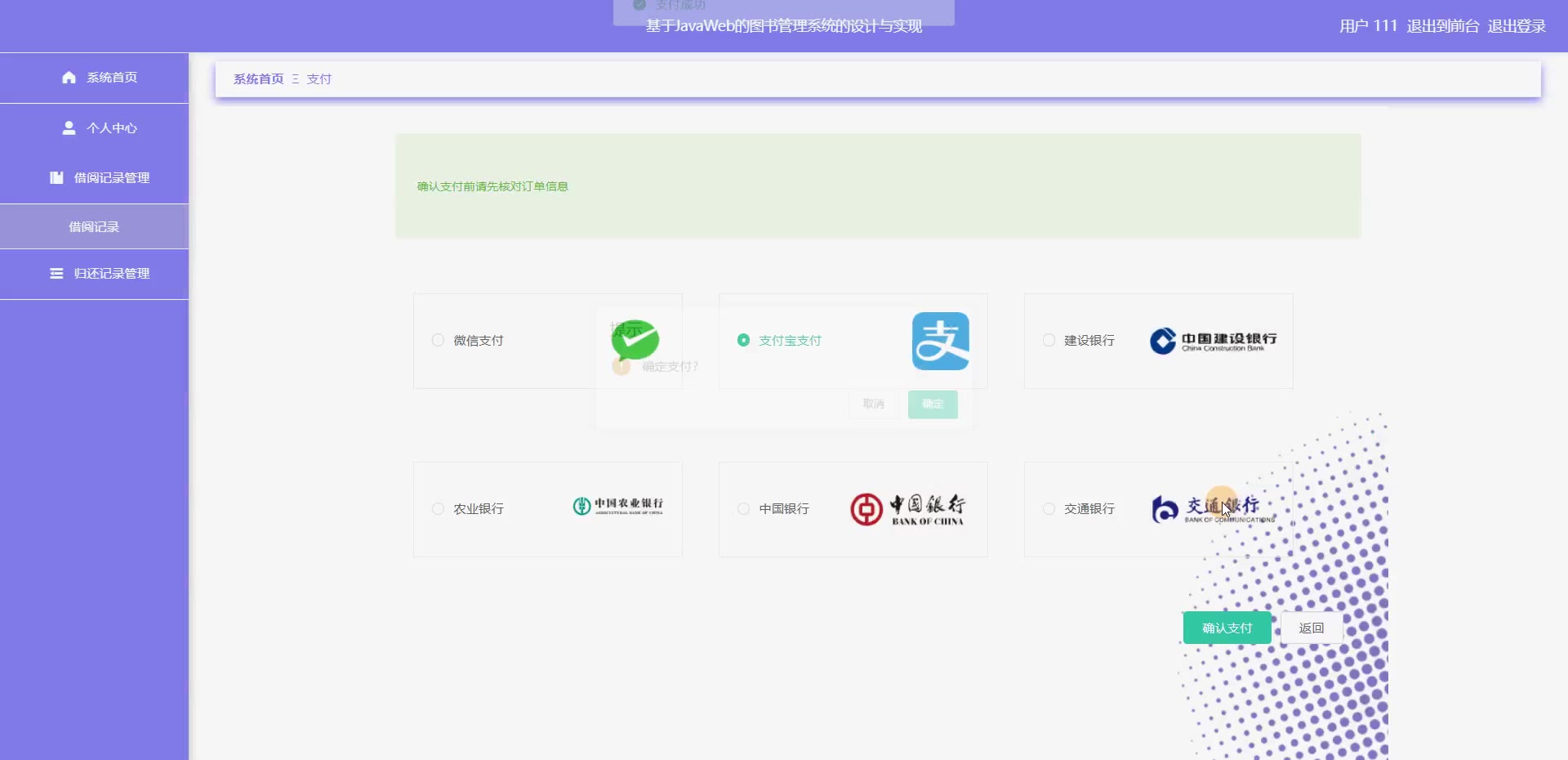Click the 微信支付 label text
Screen dimensions: 1568x760
tap(479, 341)
